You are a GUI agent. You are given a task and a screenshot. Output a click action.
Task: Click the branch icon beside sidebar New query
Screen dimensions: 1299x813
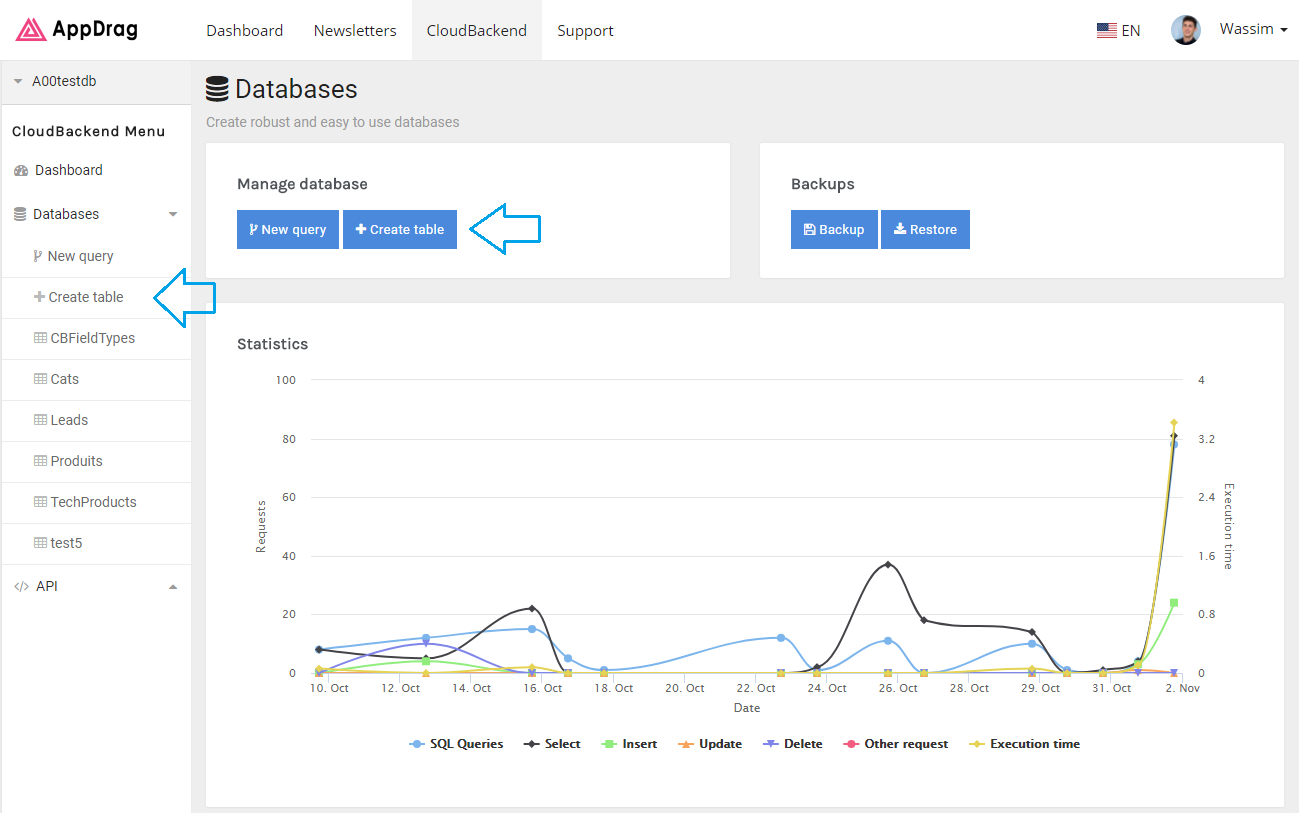click(x=38, y=256)
